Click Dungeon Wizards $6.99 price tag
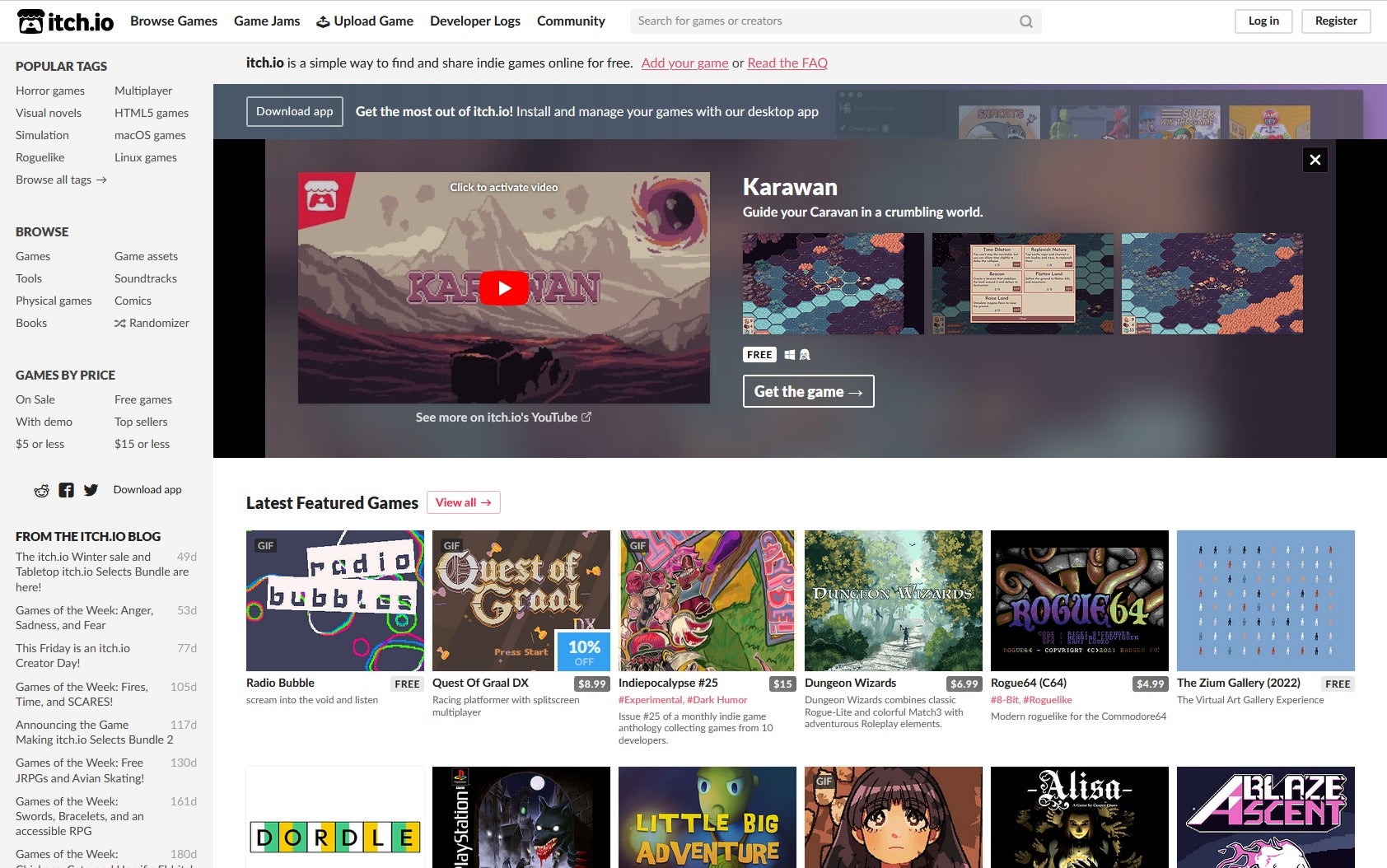Viewport: 1387px width, 868px height. tap(964, 684)
